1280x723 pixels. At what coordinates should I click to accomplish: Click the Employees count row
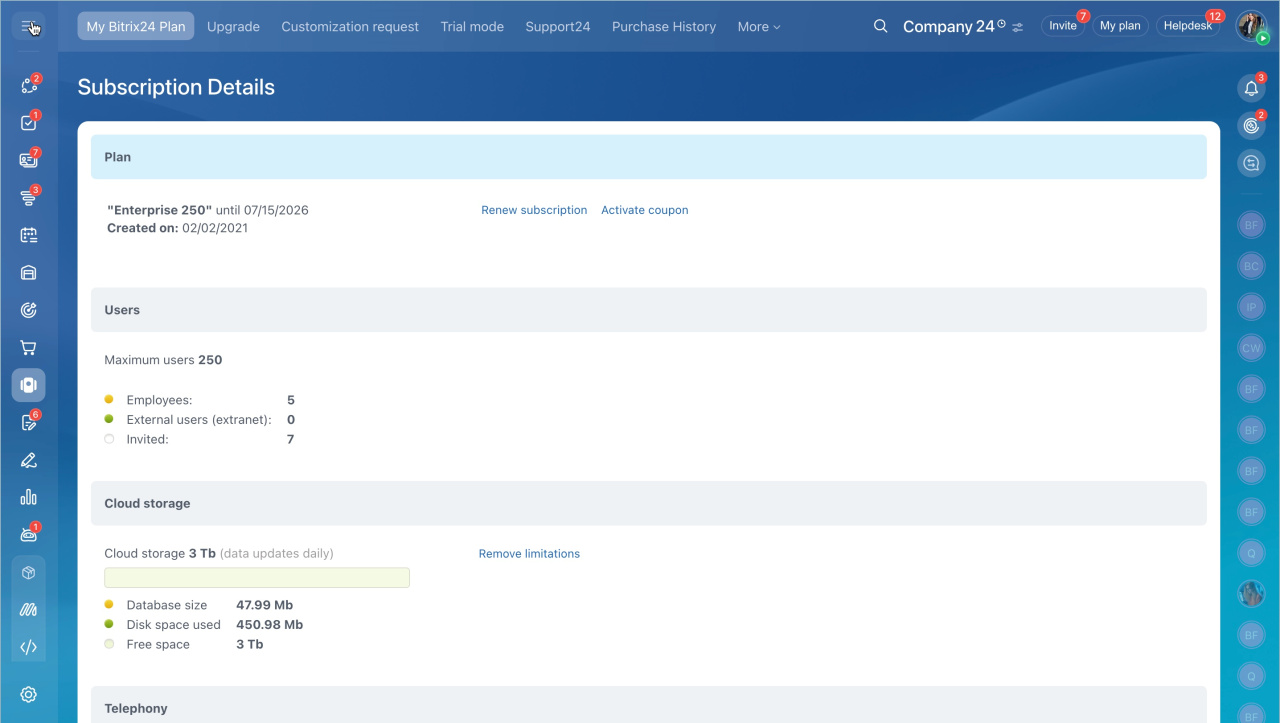point(200,400)
